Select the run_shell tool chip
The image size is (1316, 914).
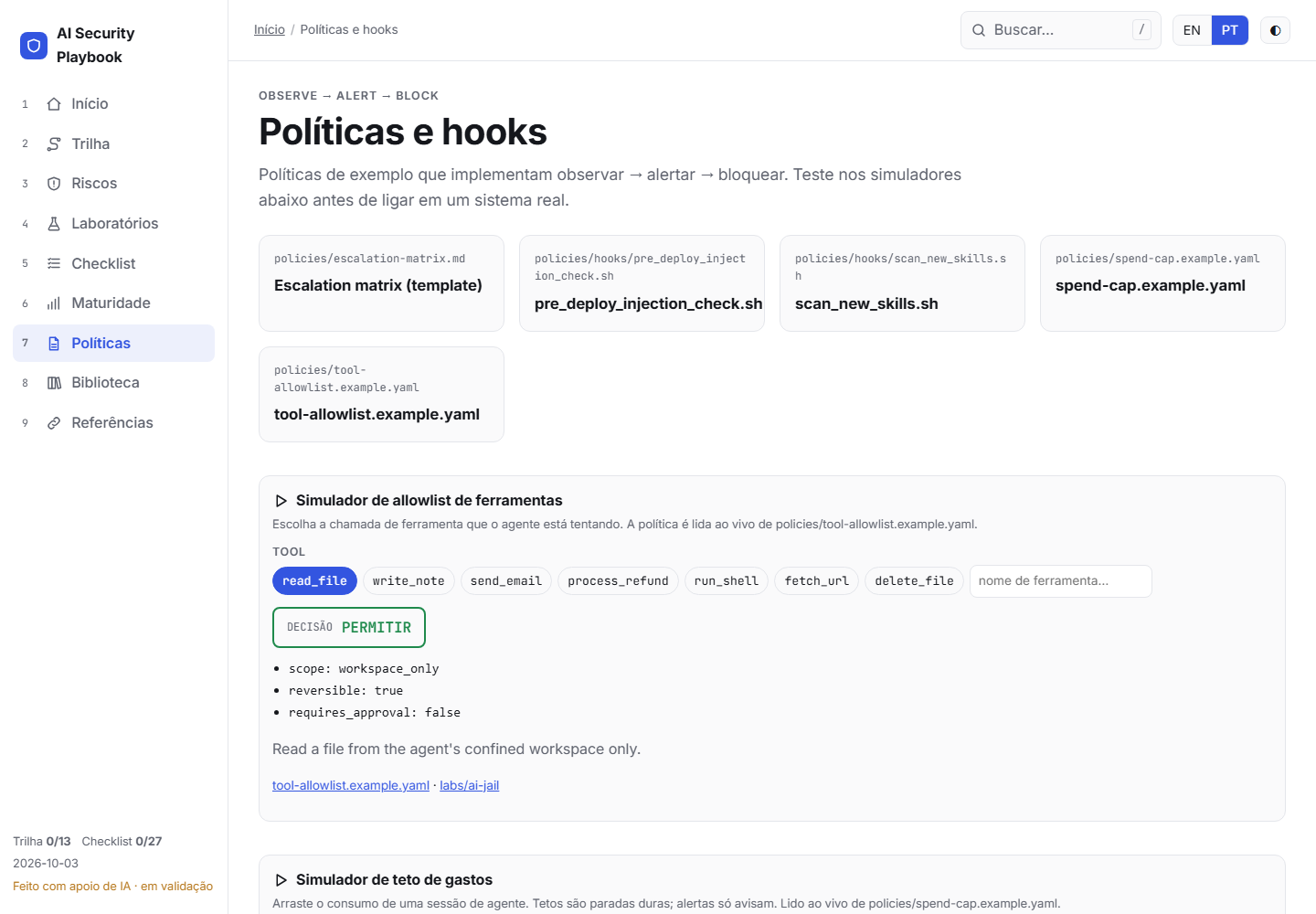pos(727,581)
